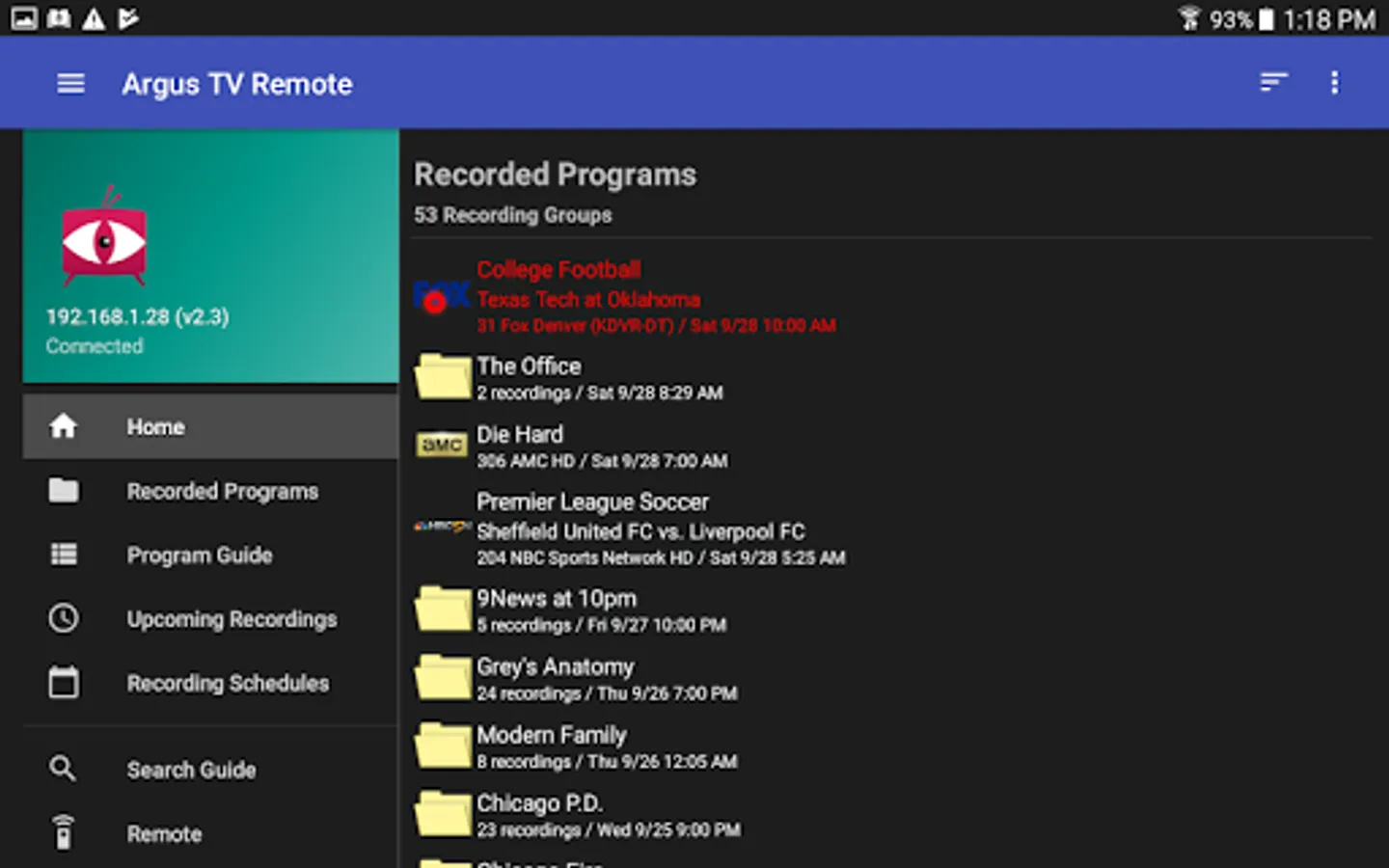Open the 9News at 10pm folder icon
This screenshot has height=868, width=1389.
click(443, 609)
